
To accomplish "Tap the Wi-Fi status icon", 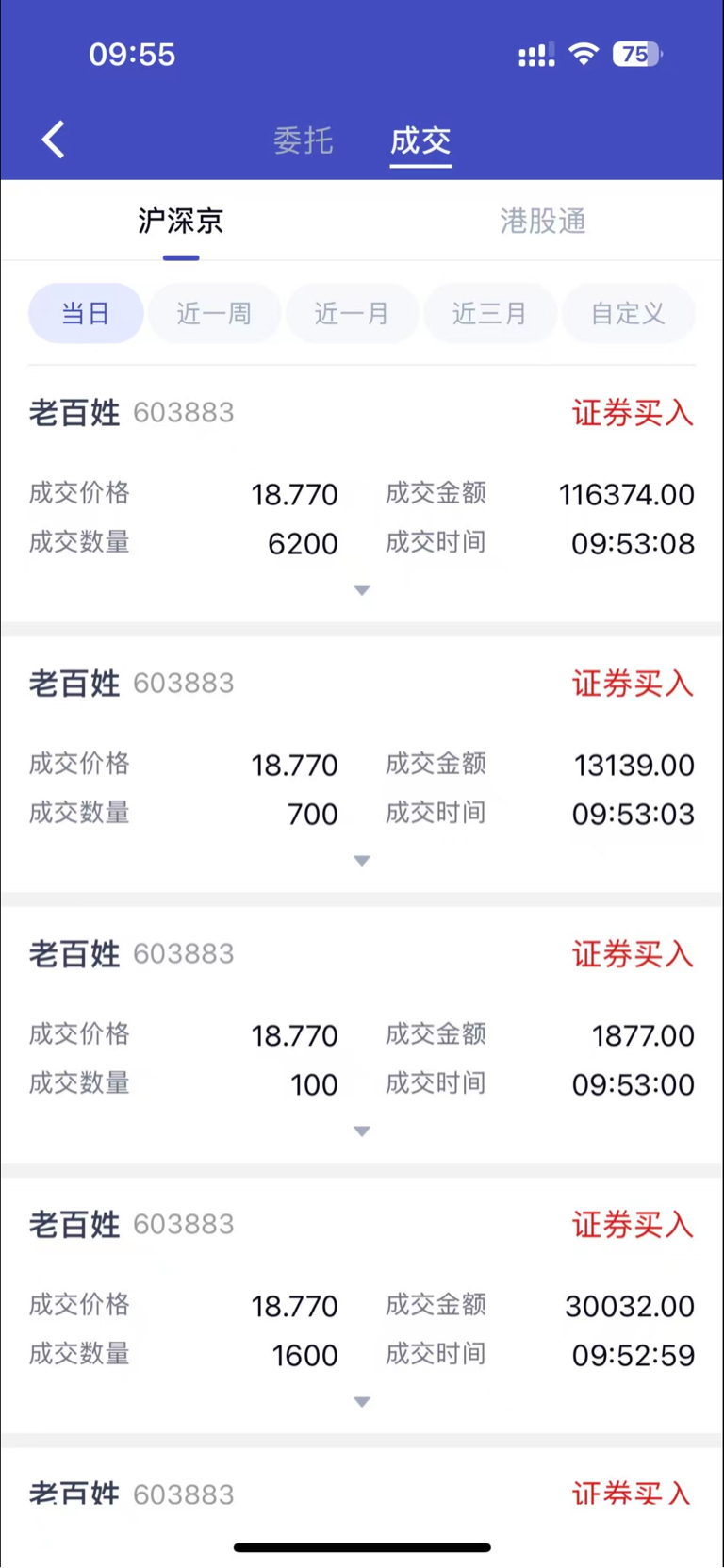I will coord(584,54).
